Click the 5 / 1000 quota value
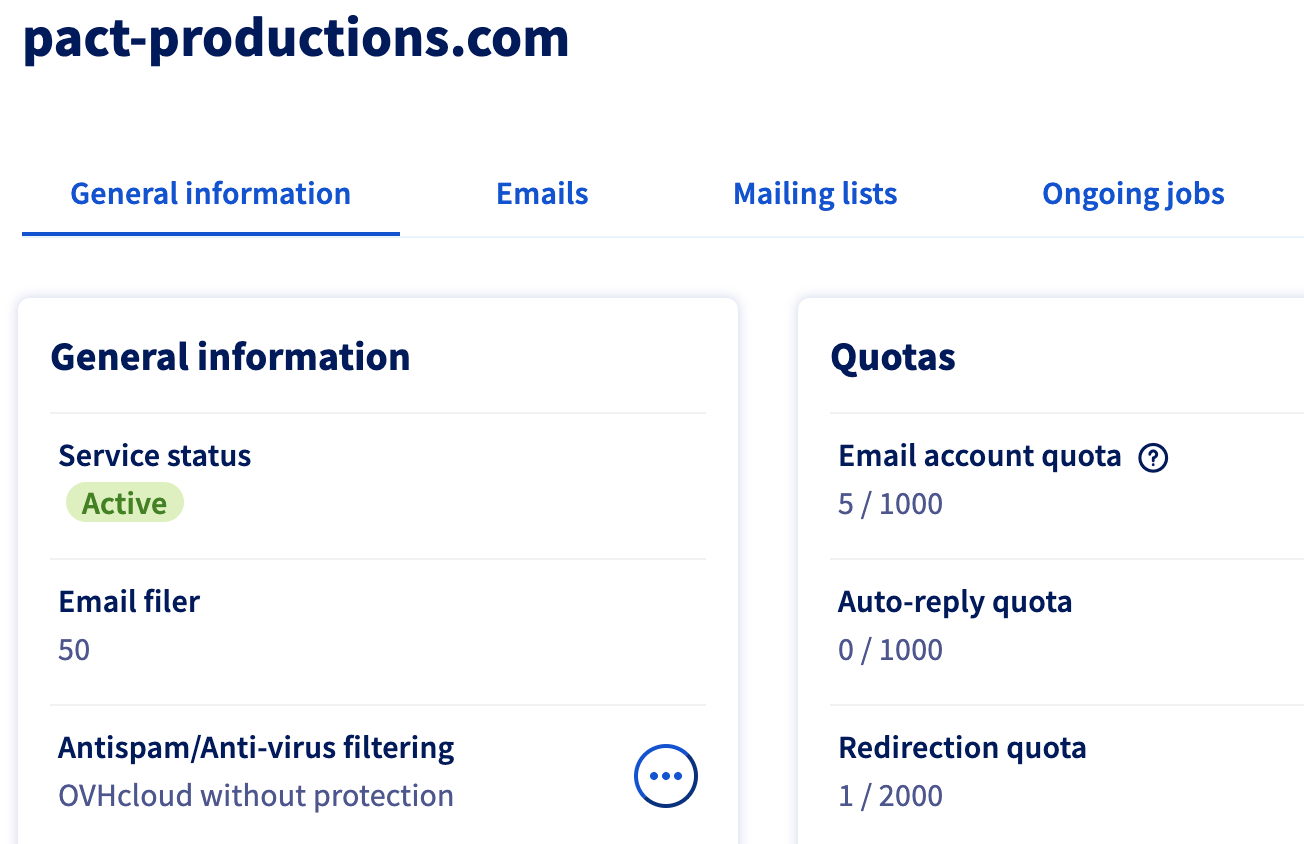The image size is (1304, 844). click(x=890, y=504)
